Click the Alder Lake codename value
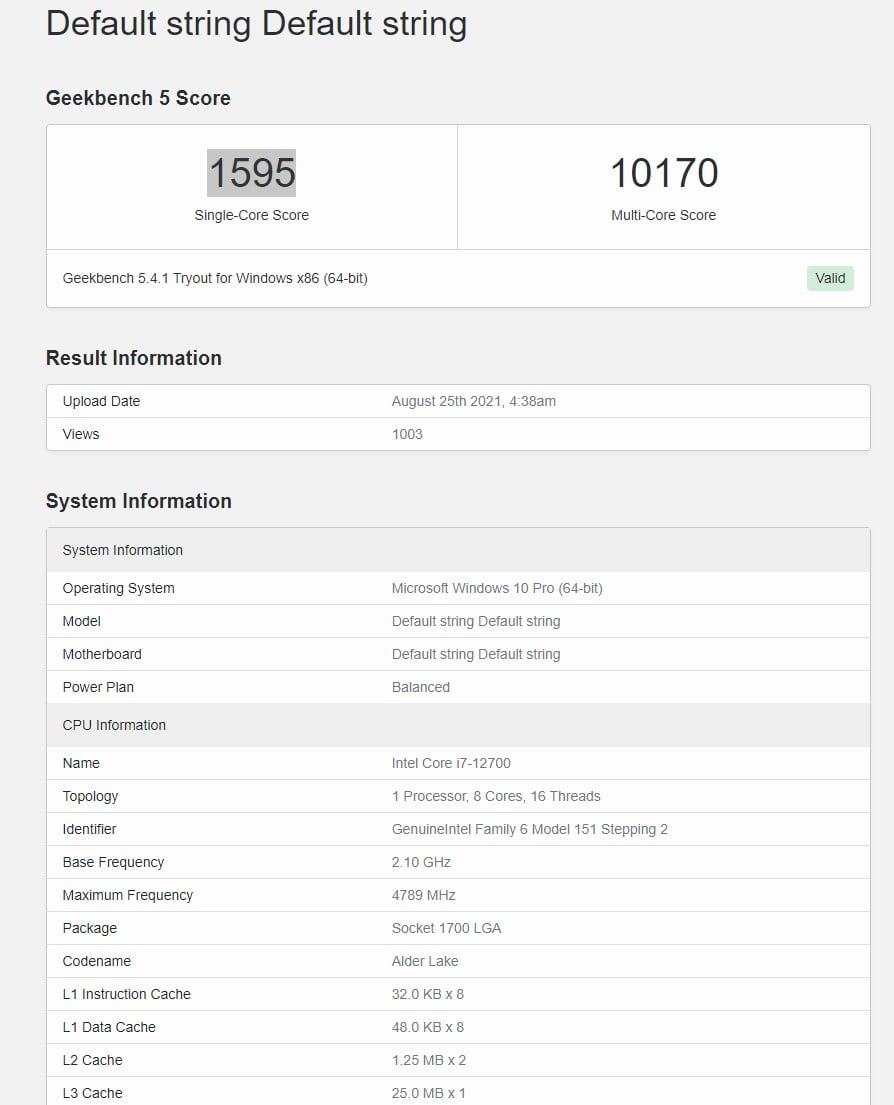Screen dimensions: 894x1105 425,961
